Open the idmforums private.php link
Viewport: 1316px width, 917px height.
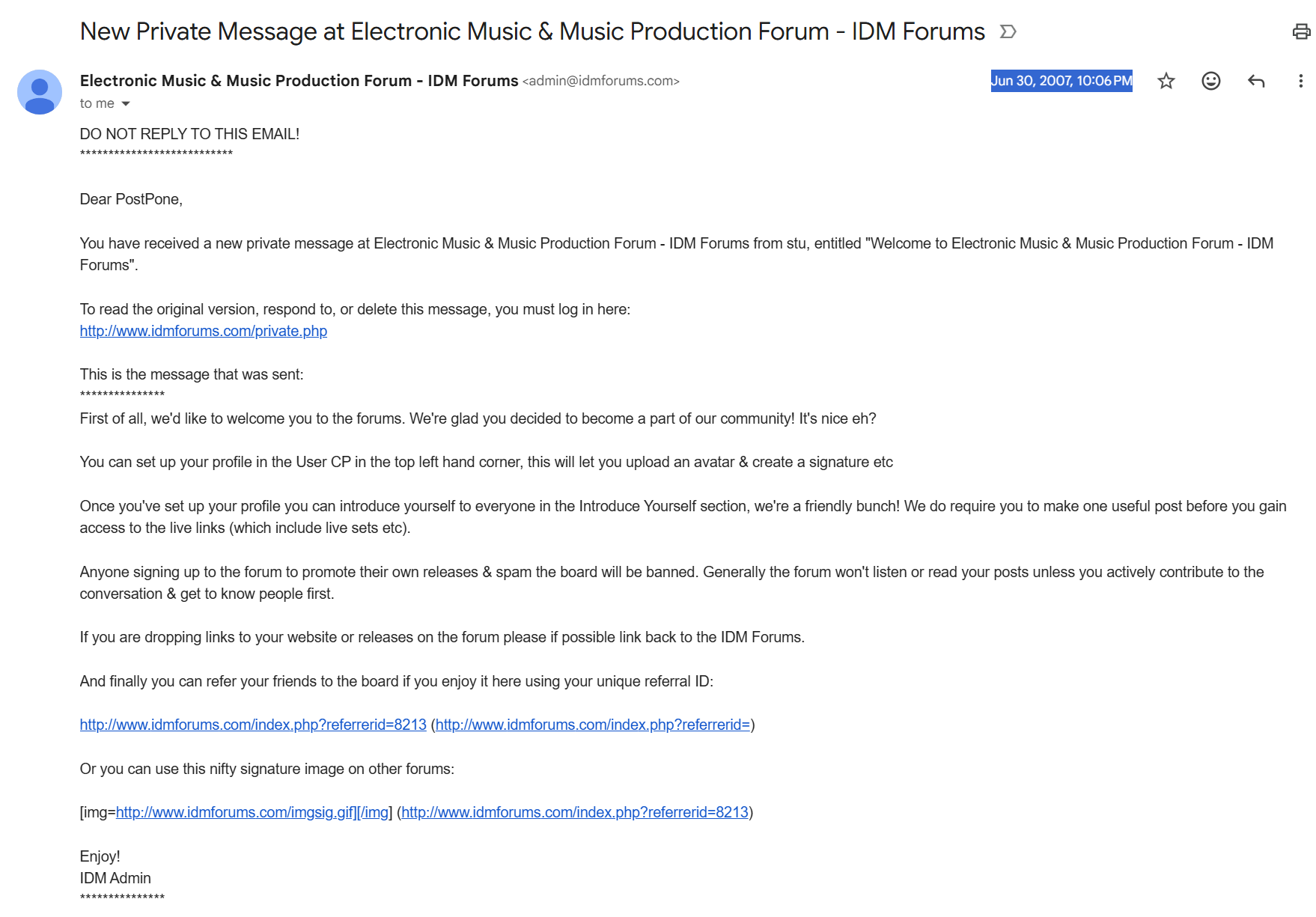point(203,331)
